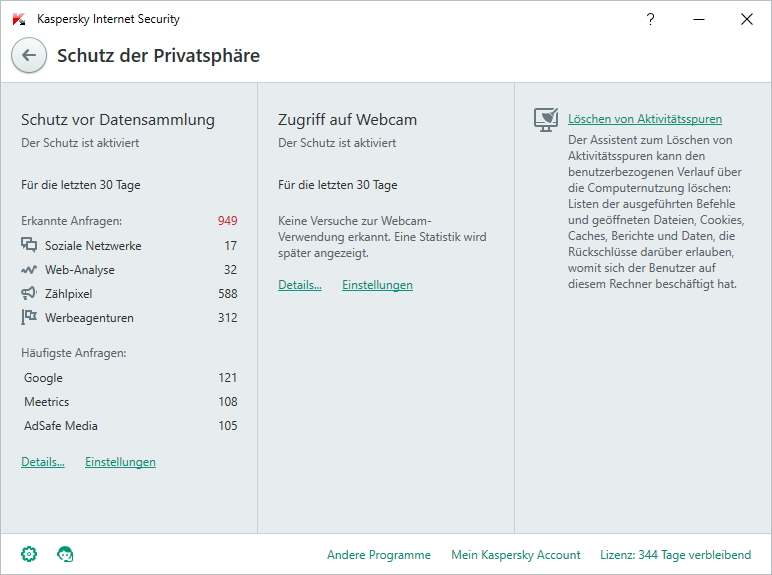772x575 pixels.
Task: Click the Google entry in Häufigste Anfragen
Action: [43, 378]
